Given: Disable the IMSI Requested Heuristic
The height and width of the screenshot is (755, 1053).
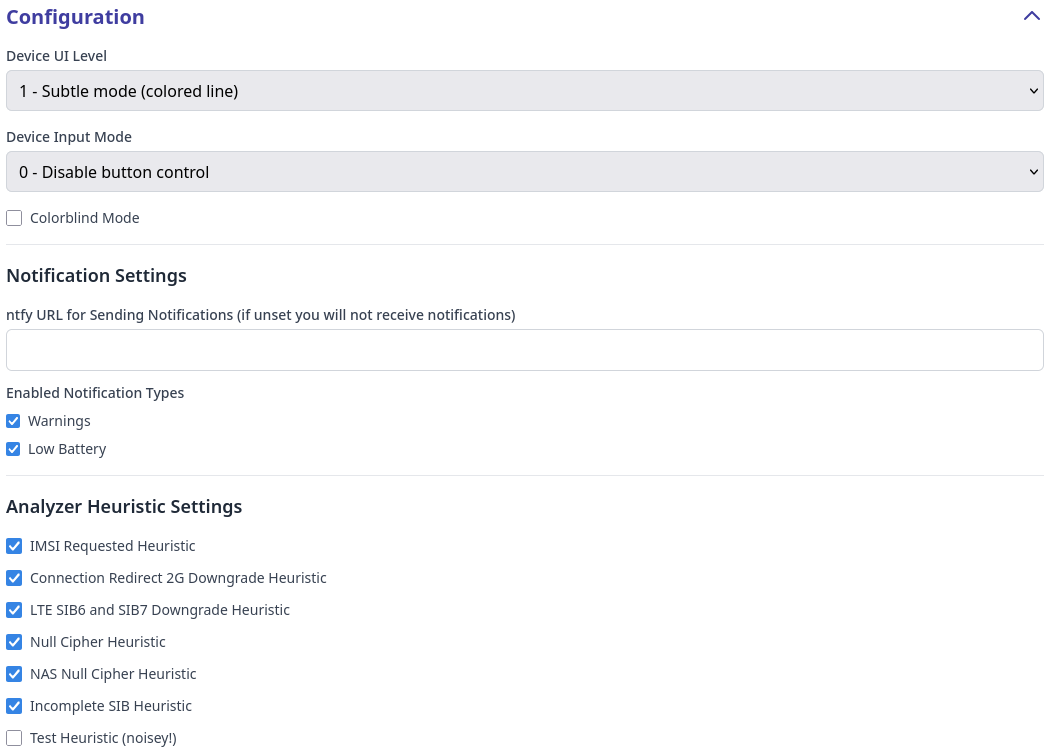Looking at the screenshot, I should pos(14,545).
